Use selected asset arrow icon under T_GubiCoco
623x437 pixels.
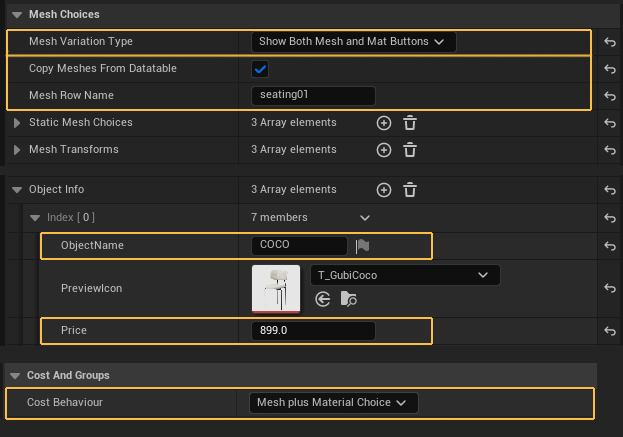point(323,298)
